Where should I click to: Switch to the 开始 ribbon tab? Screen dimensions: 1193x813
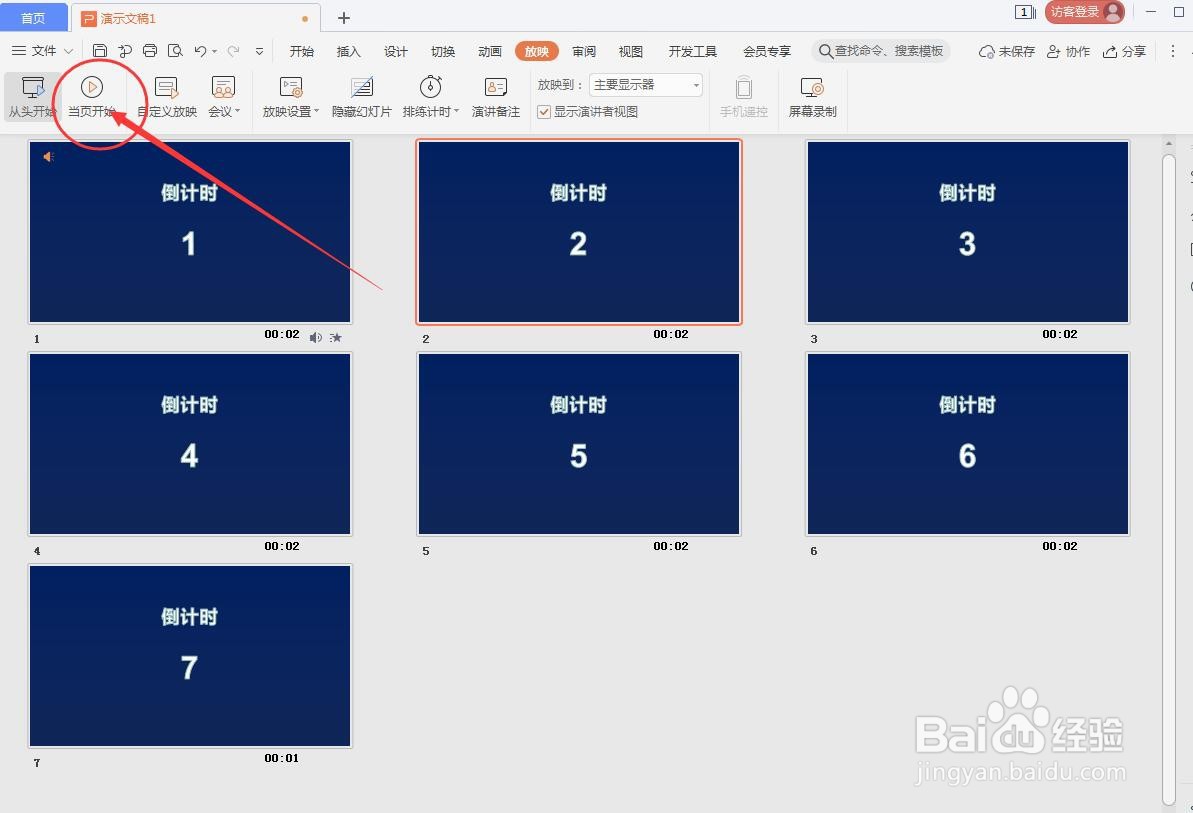click(301, 51)
